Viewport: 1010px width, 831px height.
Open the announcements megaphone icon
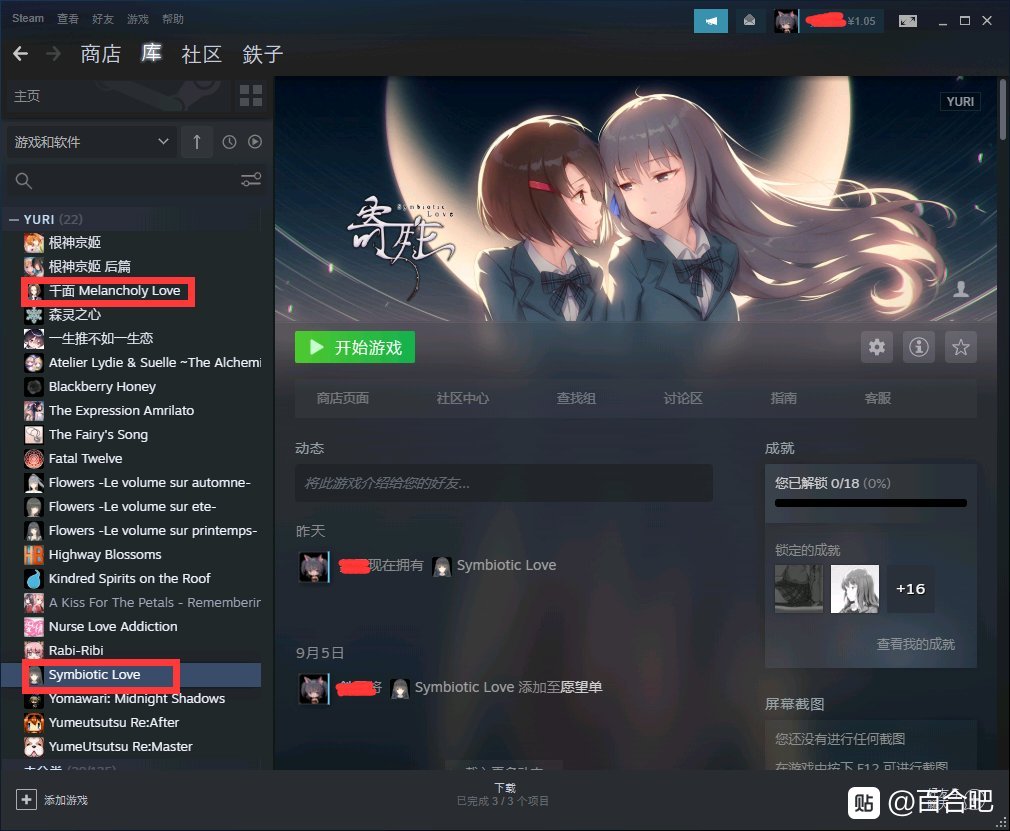point(710,21)
